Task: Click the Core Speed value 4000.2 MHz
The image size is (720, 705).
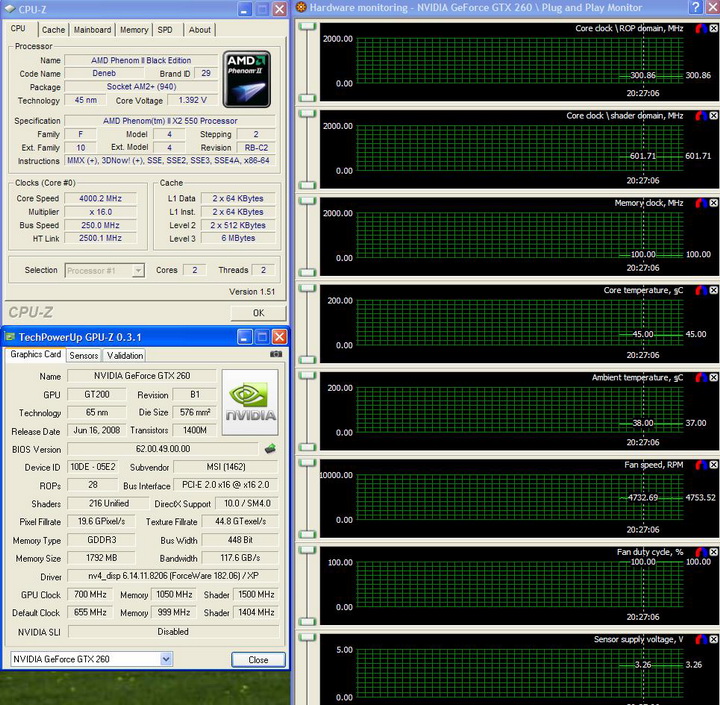Action: point(101,198)
